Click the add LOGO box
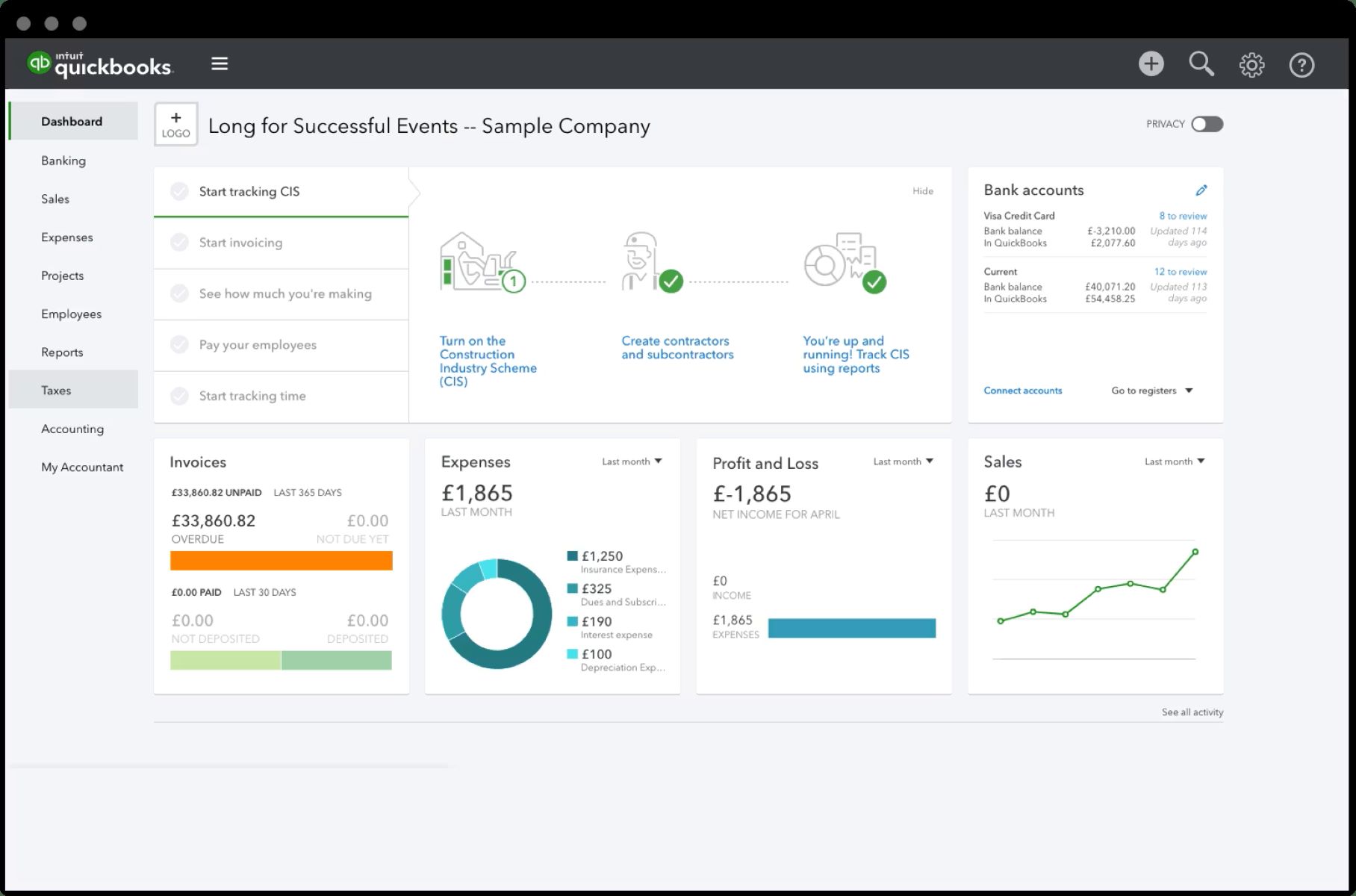This screenshot has height=896, width=1356. (176, 125)
